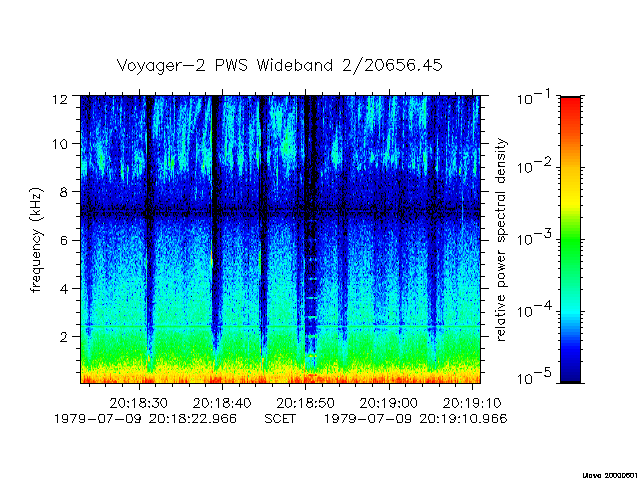Click the 10^-3 colorbar label
640x480 pixels.
point(535,237)
